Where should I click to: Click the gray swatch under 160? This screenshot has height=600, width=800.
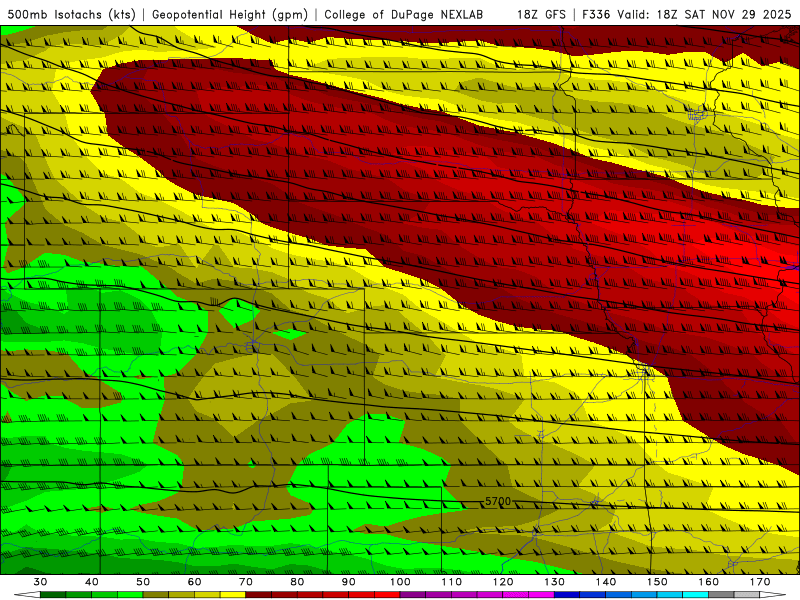point(721,594)
